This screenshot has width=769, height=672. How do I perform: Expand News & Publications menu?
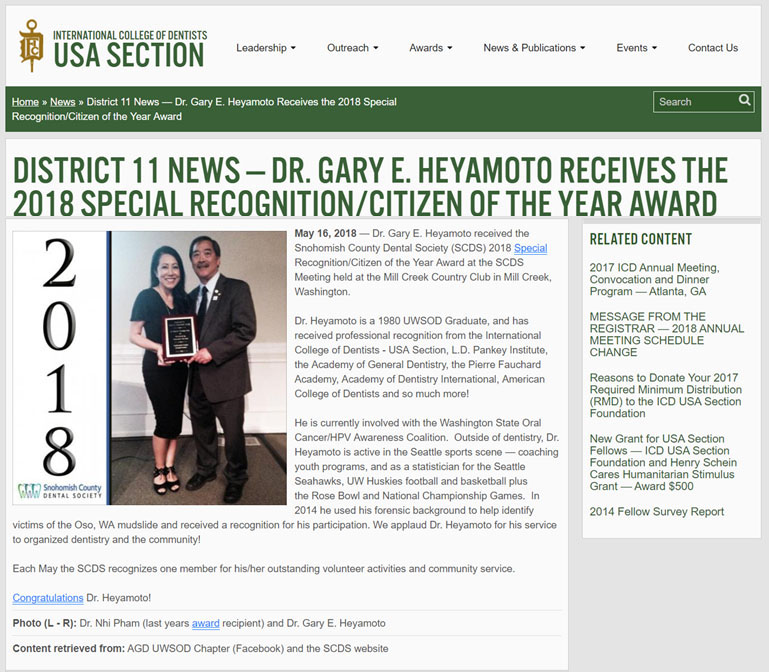coord(534,48)
